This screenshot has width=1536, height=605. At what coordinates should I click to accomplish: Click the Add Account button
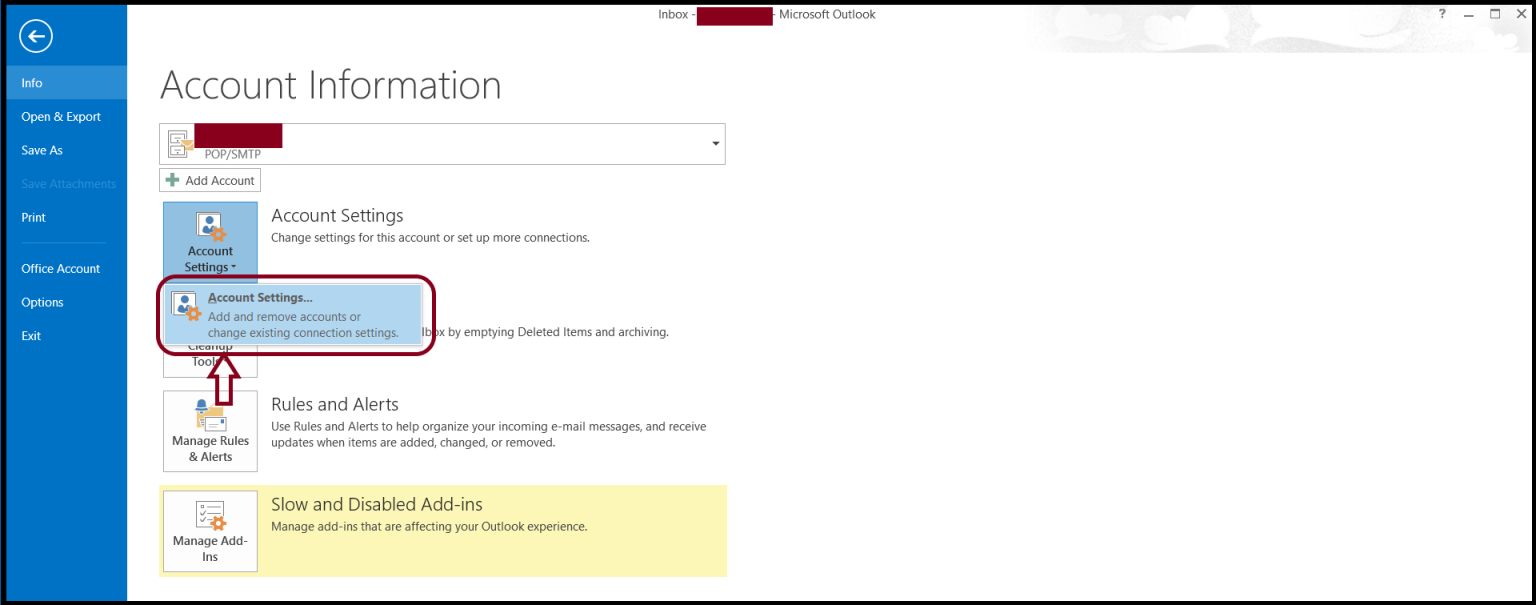click(x=210, y=180)
